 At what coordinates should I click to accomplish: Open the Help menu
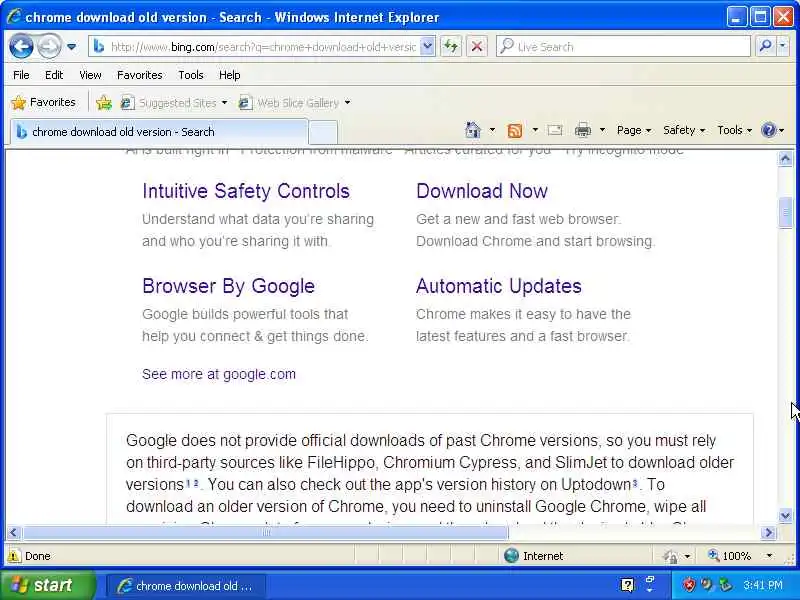(229, 75)
